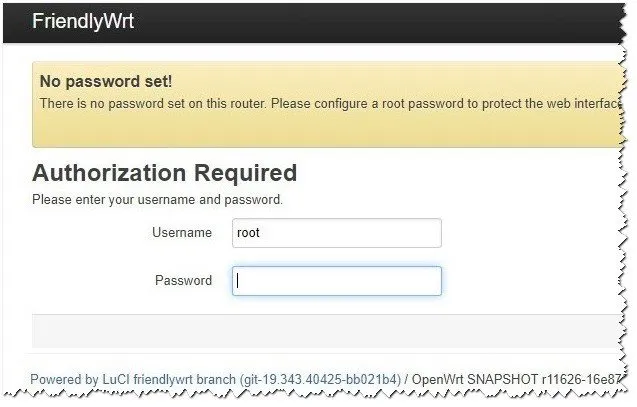The height and width of the screenshot is (407, 637).
Task: Click the word "LuCI" in footer link
Action: pos(115,380)
